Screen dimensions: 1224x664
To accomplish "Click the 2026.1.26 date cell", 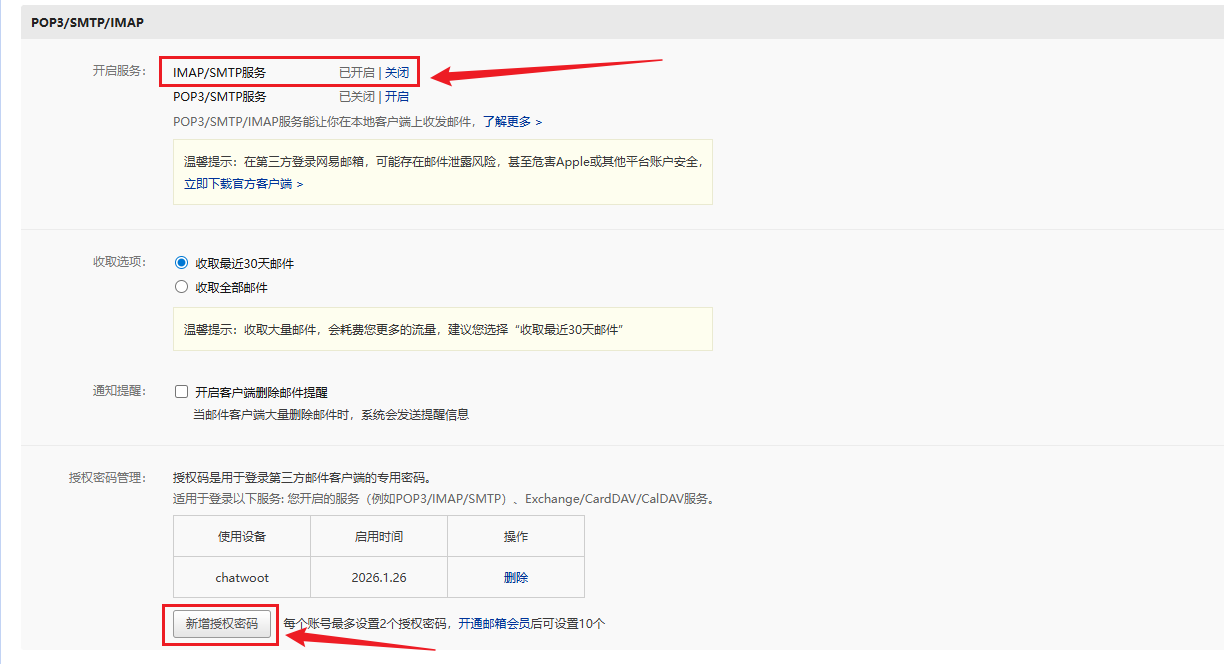I will tap(379, 577).
